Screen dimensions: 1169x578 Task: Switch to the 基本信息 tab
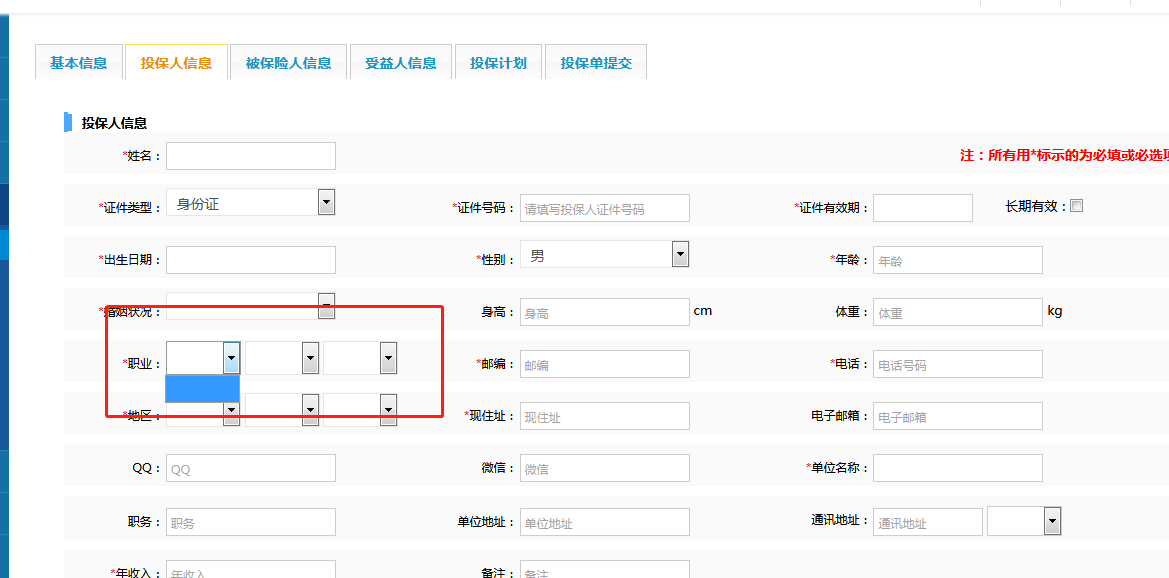click(x=79, y=63)
